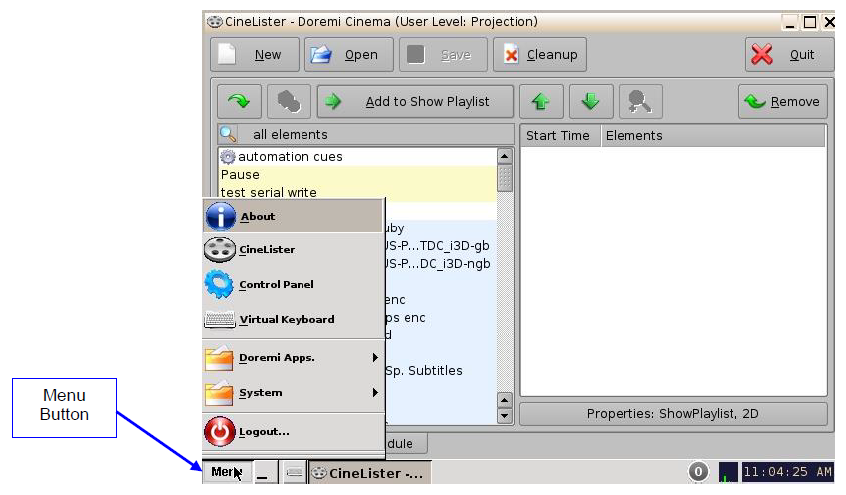Select the Pause cue
Viewport: 846px width, 495px height.
point(357,174)
